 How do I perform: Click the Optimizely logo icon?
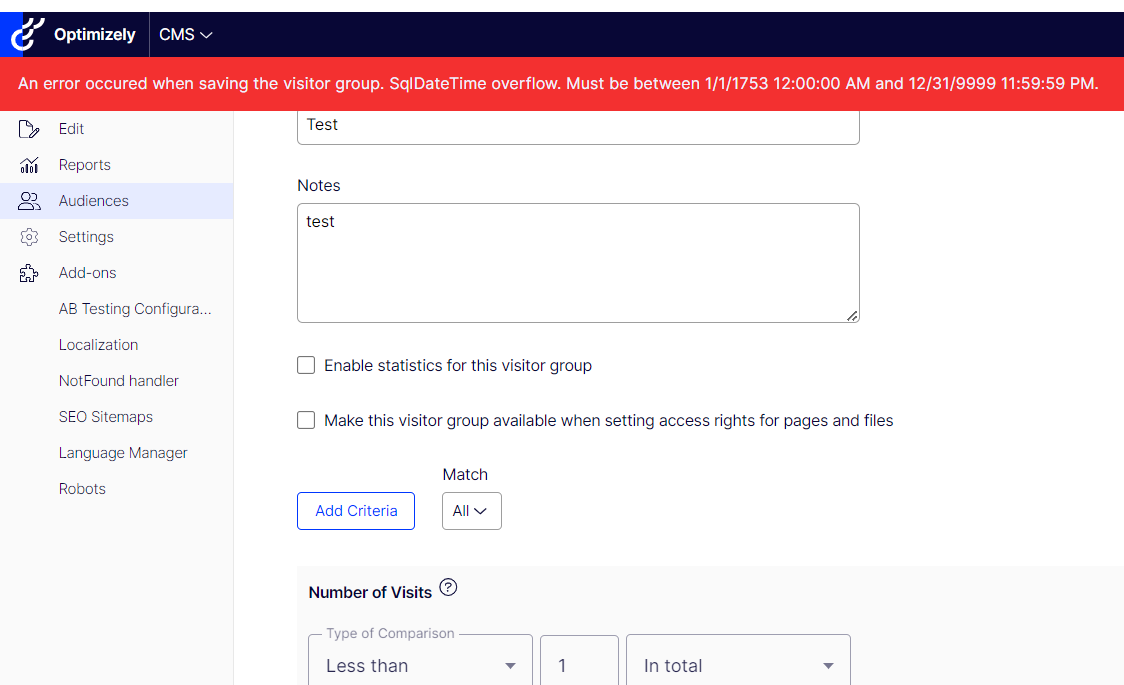23,35
